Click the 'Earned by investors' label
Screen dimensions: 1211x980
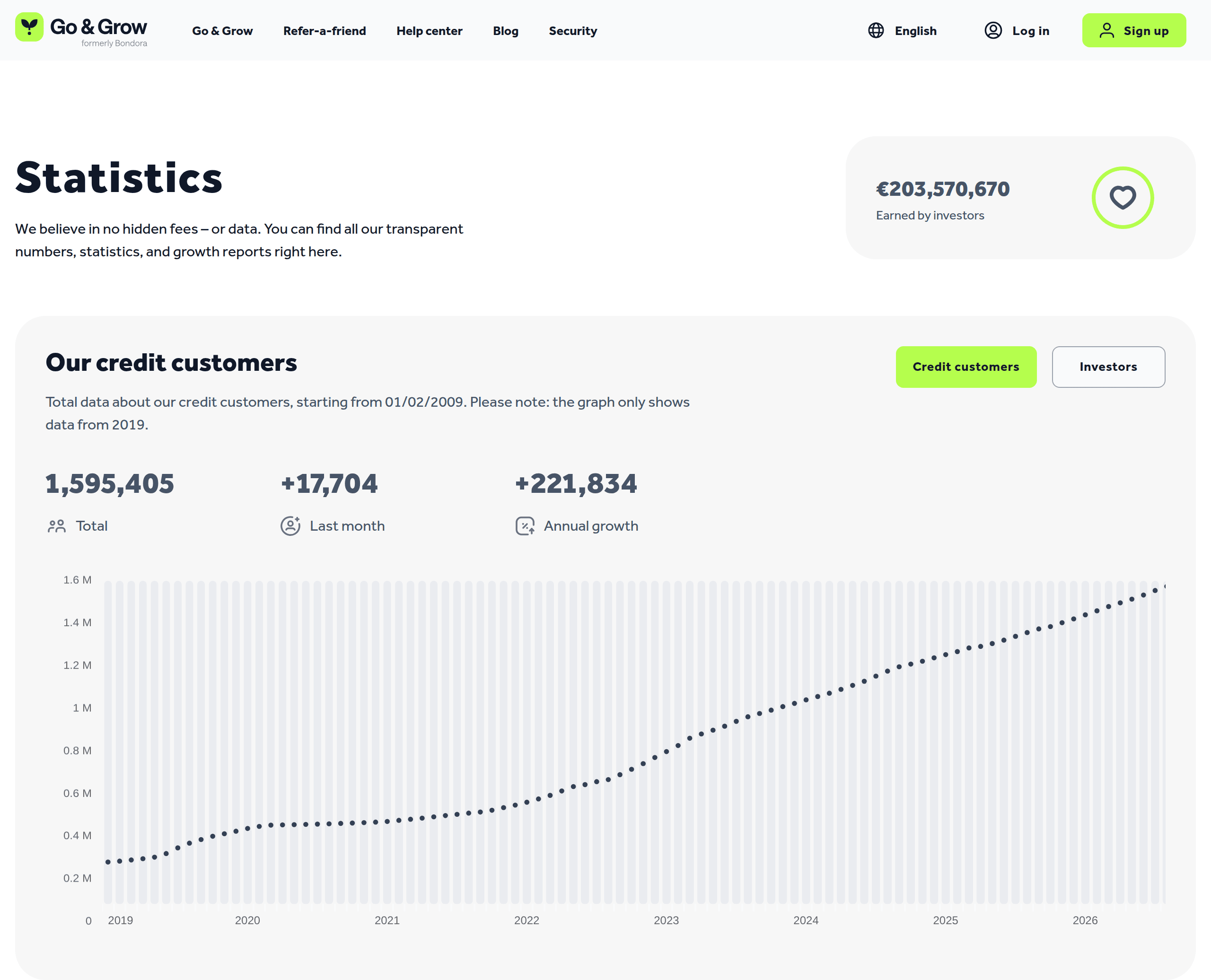930,216
